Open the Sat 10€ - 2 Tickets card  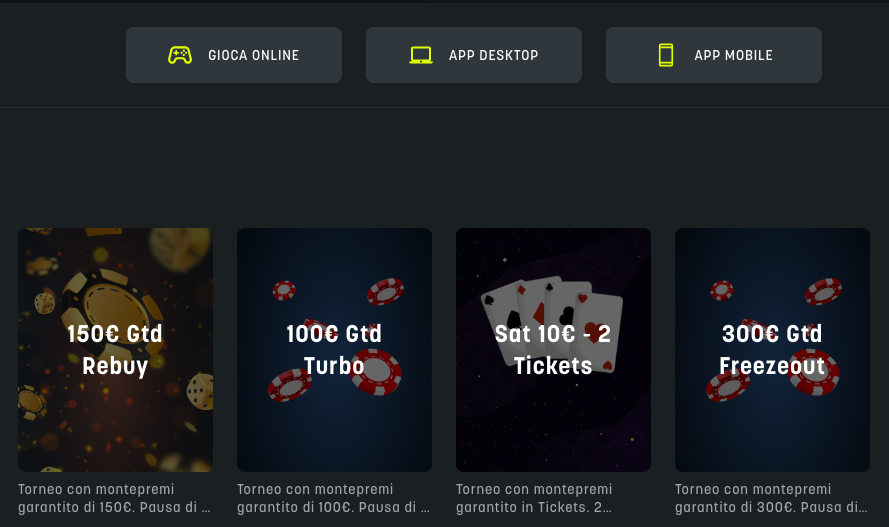click(x=553, y=350)
